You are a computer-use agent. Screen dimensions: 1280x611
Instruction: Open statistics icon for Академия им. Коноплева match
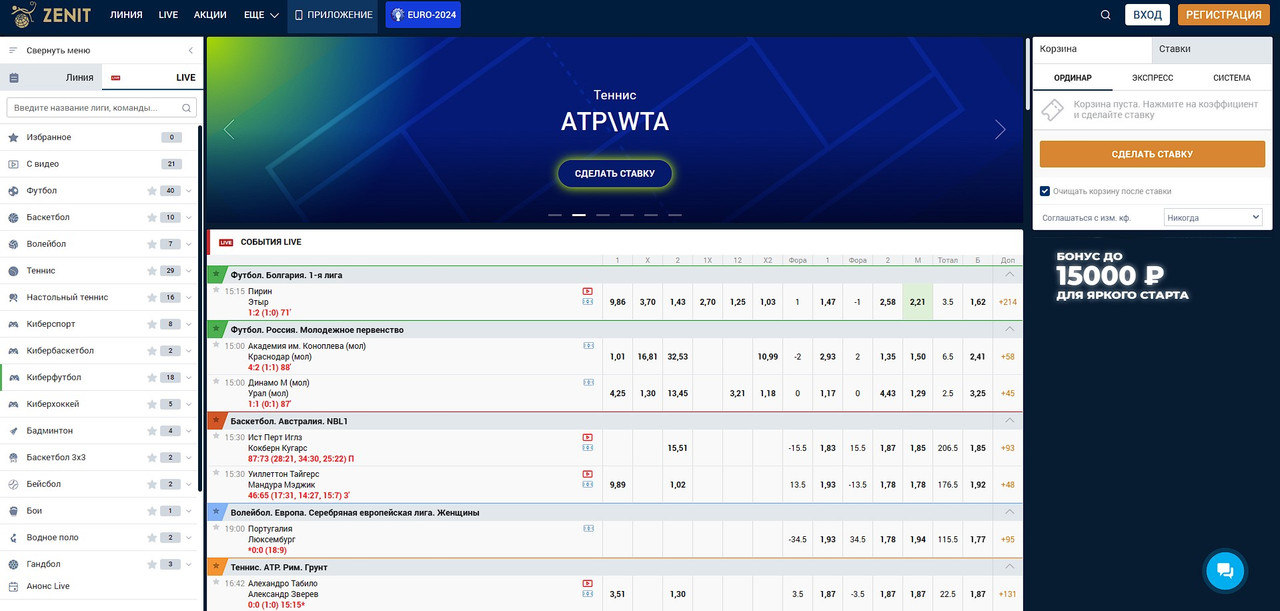click(588, 346)
